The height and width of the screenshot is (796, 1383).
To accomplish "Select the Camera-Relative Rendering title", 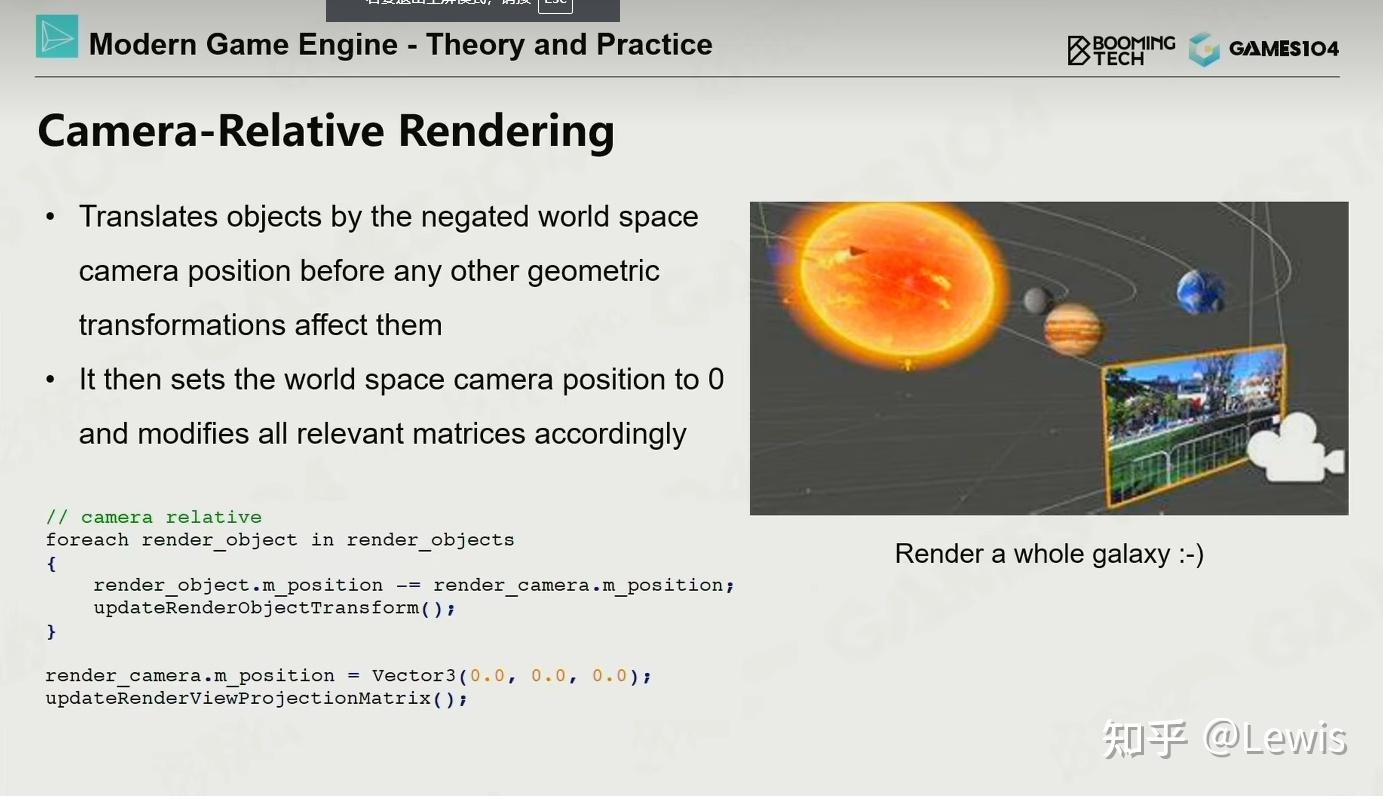I will 326,130.
